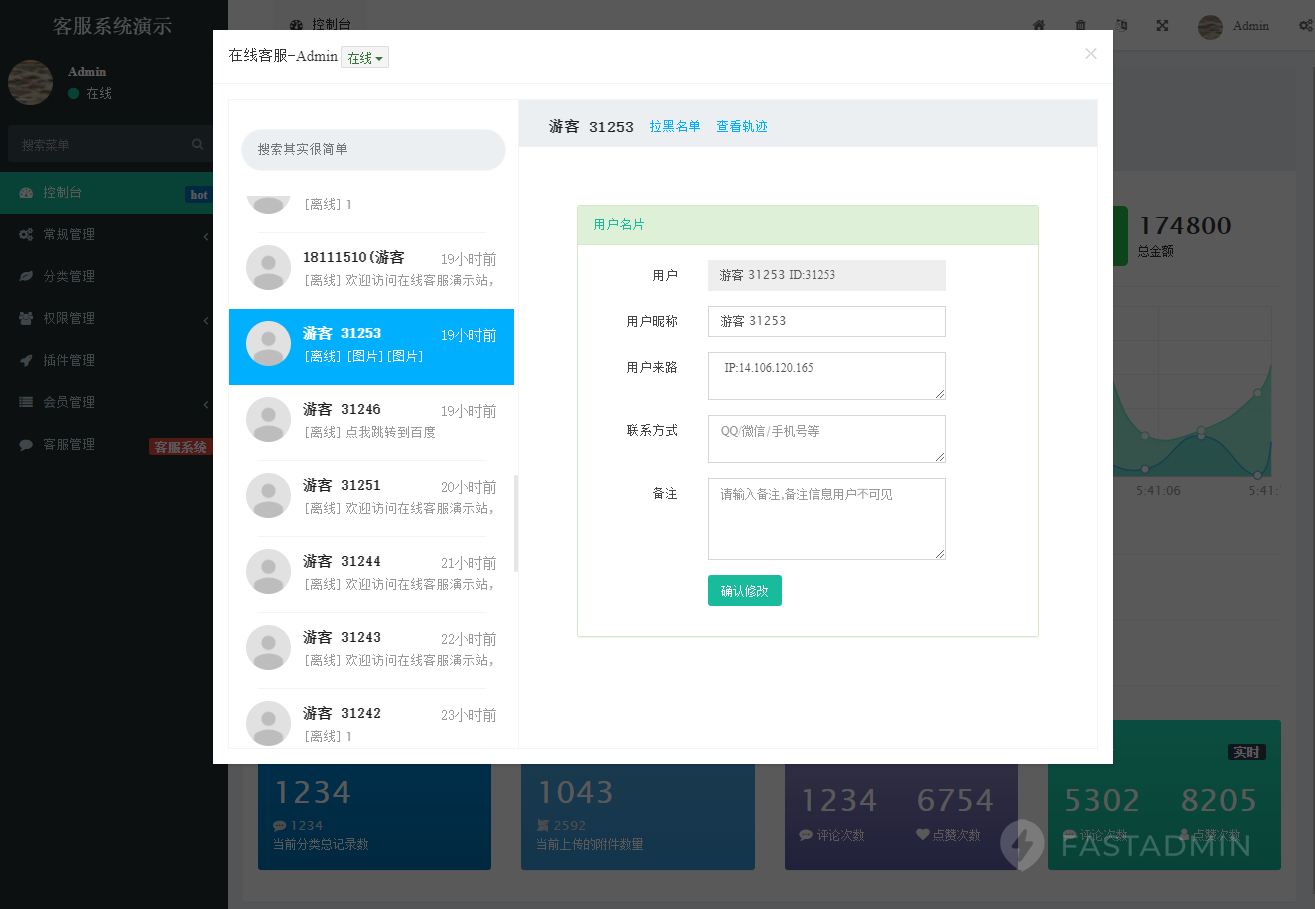The height and width of the screenshot is (909, 1315).
Task: Click the 确认修改 confirm button
Action: point(745,590)
